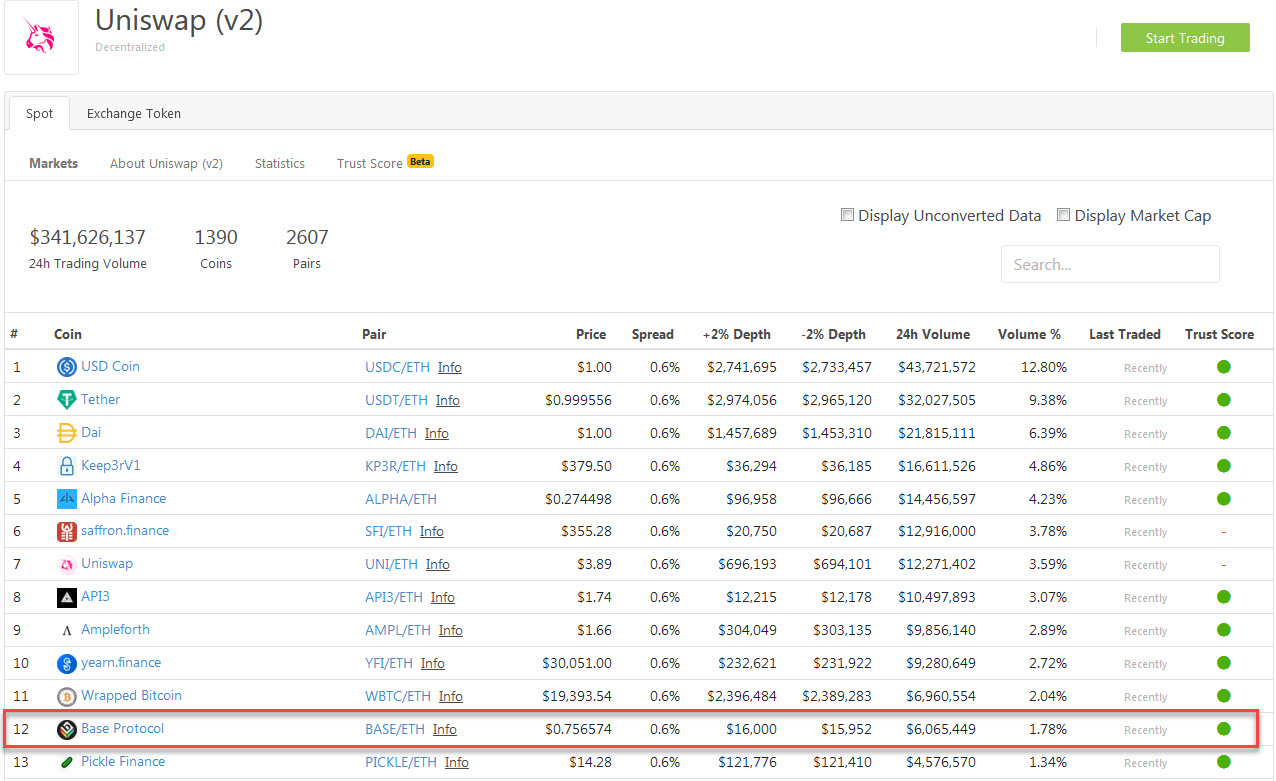Click the $341,626,137 trading volume value

(x=88, y=238)
